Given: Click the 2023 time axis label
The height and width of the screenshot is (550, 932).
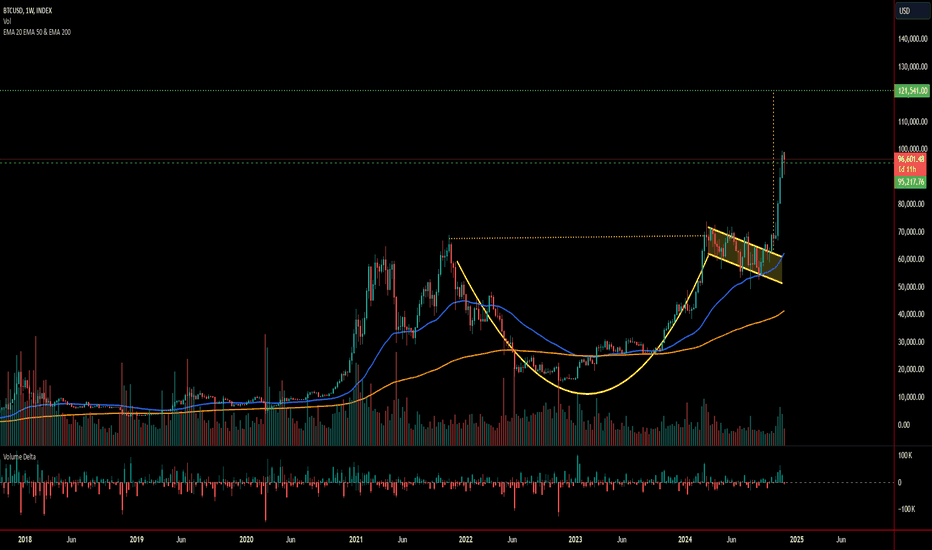Looking at the screenshot, I should pos(575,540).
